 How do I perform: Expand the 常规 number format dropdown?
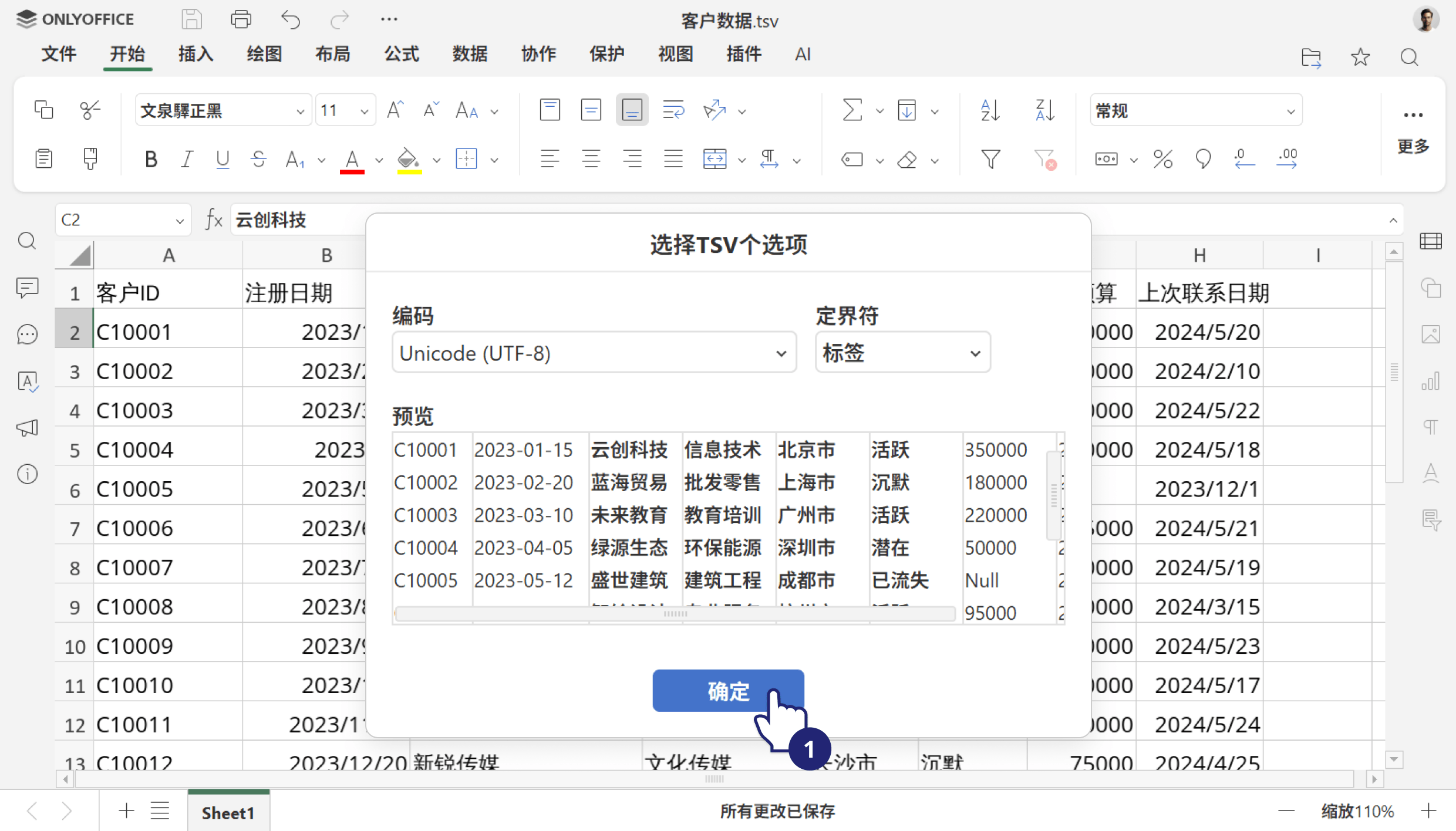1290,110
